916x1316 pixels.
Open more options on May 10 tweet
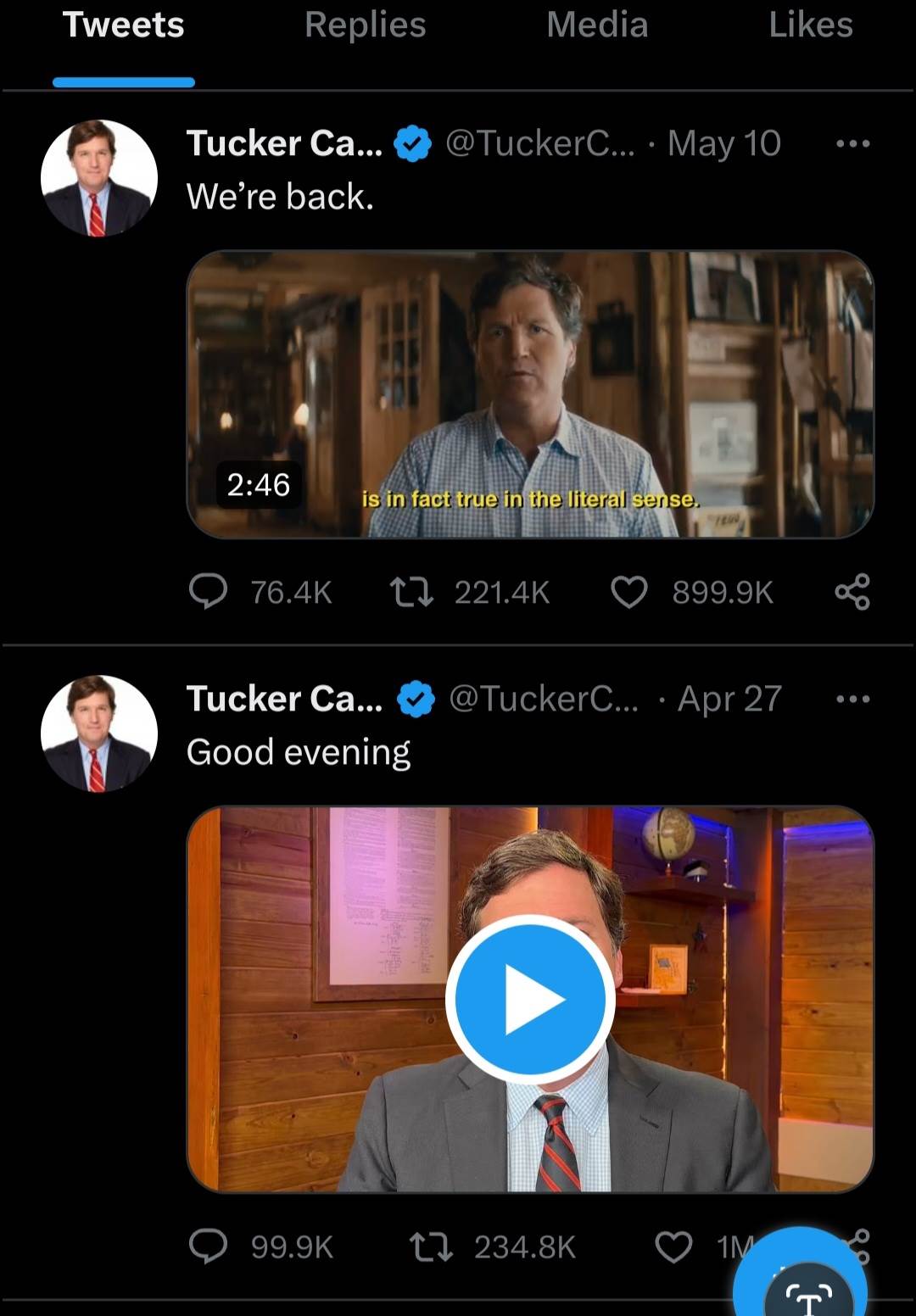(852, 143)
